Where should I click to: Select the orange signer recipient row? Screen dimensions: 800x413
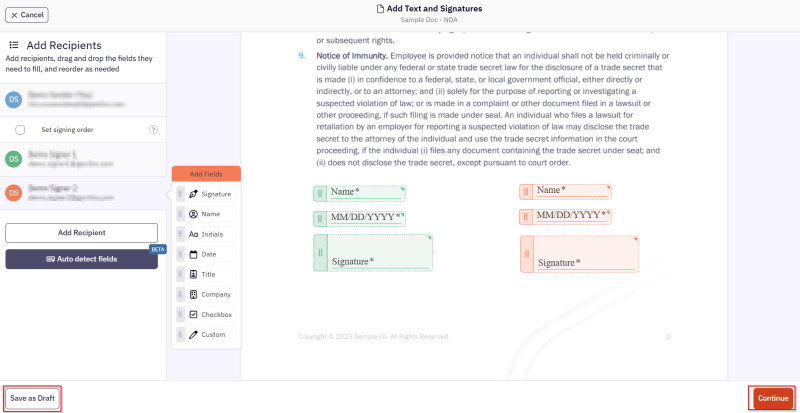(81, 193)
